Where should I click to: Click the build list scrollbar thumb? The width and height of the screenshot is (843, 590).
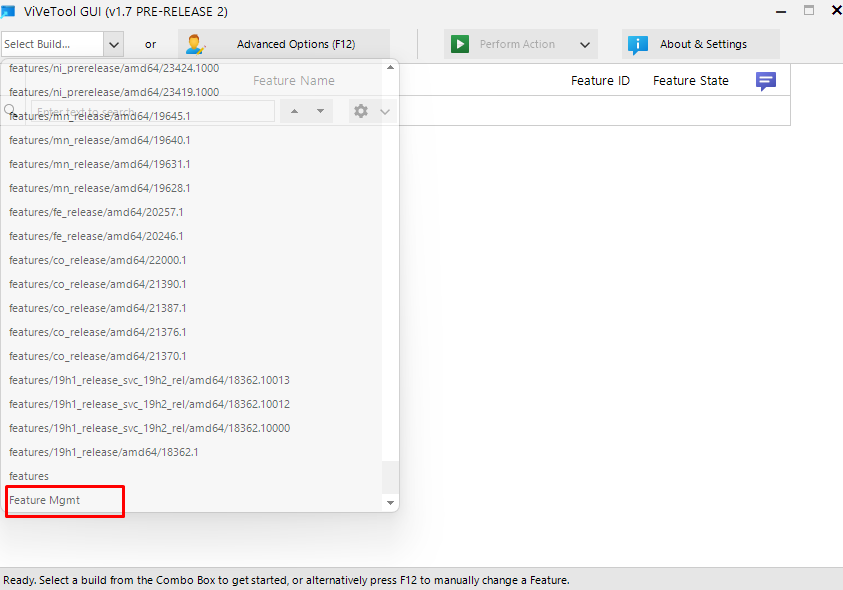point(390,478)
